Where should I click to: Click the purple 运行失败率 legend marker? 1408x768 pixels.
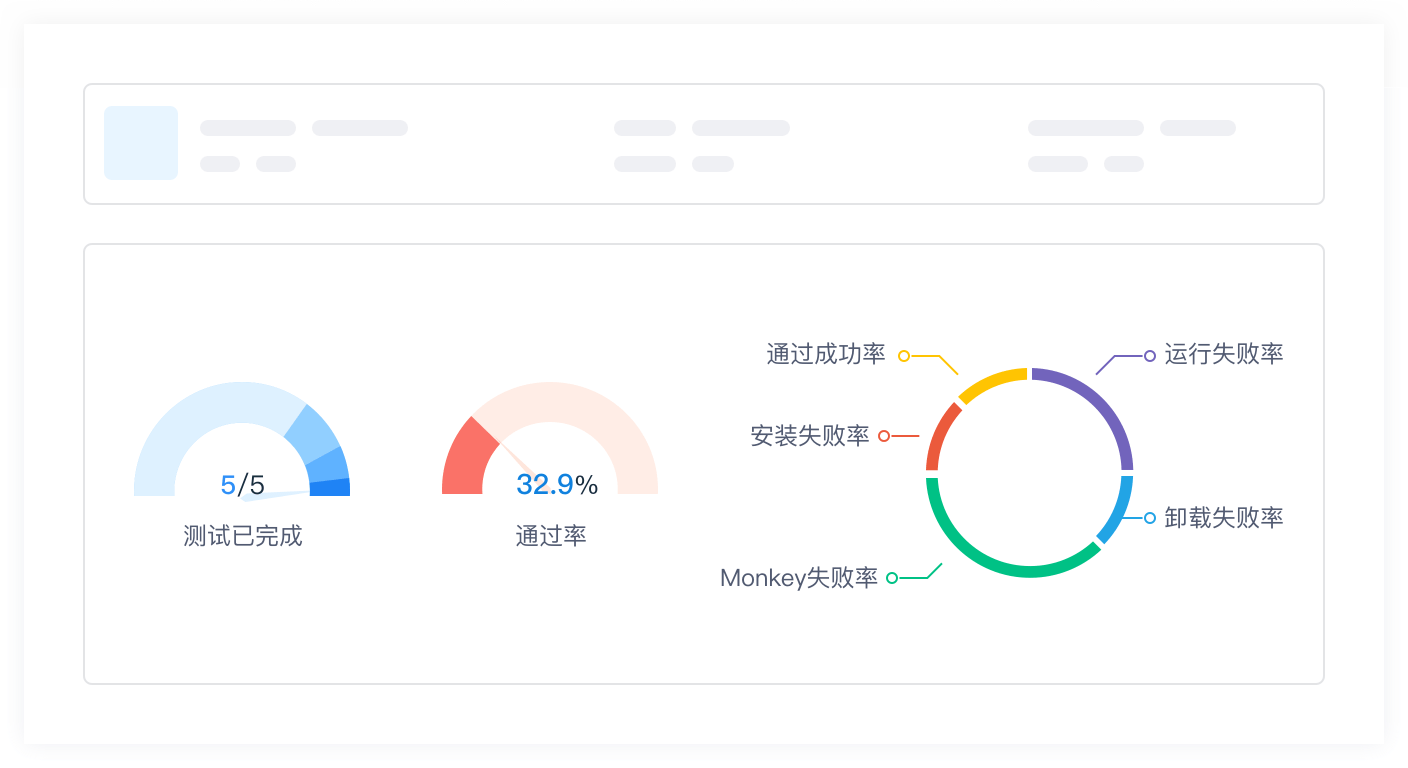click(x=1150, y=355)
